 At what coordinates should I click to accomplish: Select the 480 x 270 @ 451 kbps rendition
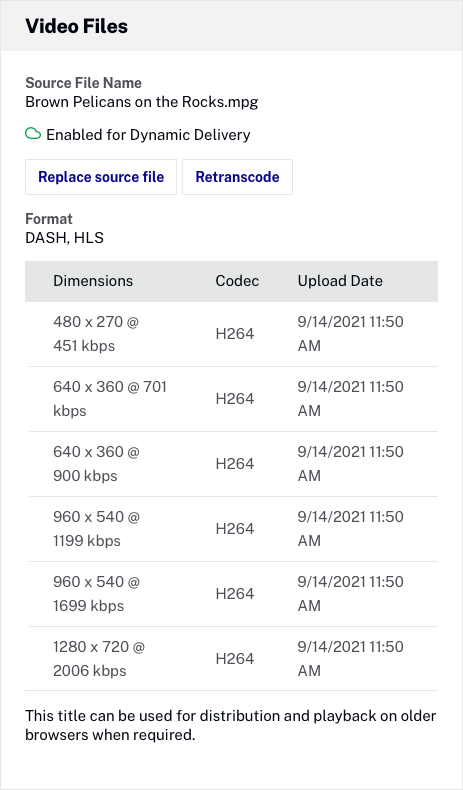(233, 334)
